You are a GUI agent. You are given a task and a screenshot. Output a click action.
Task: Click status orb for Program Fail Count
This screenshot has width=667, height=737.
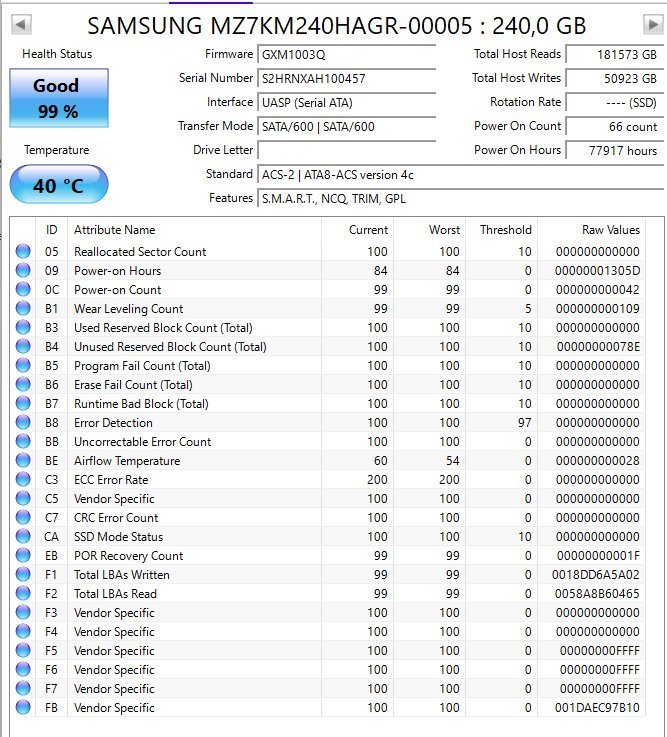[x=23, y=365]
